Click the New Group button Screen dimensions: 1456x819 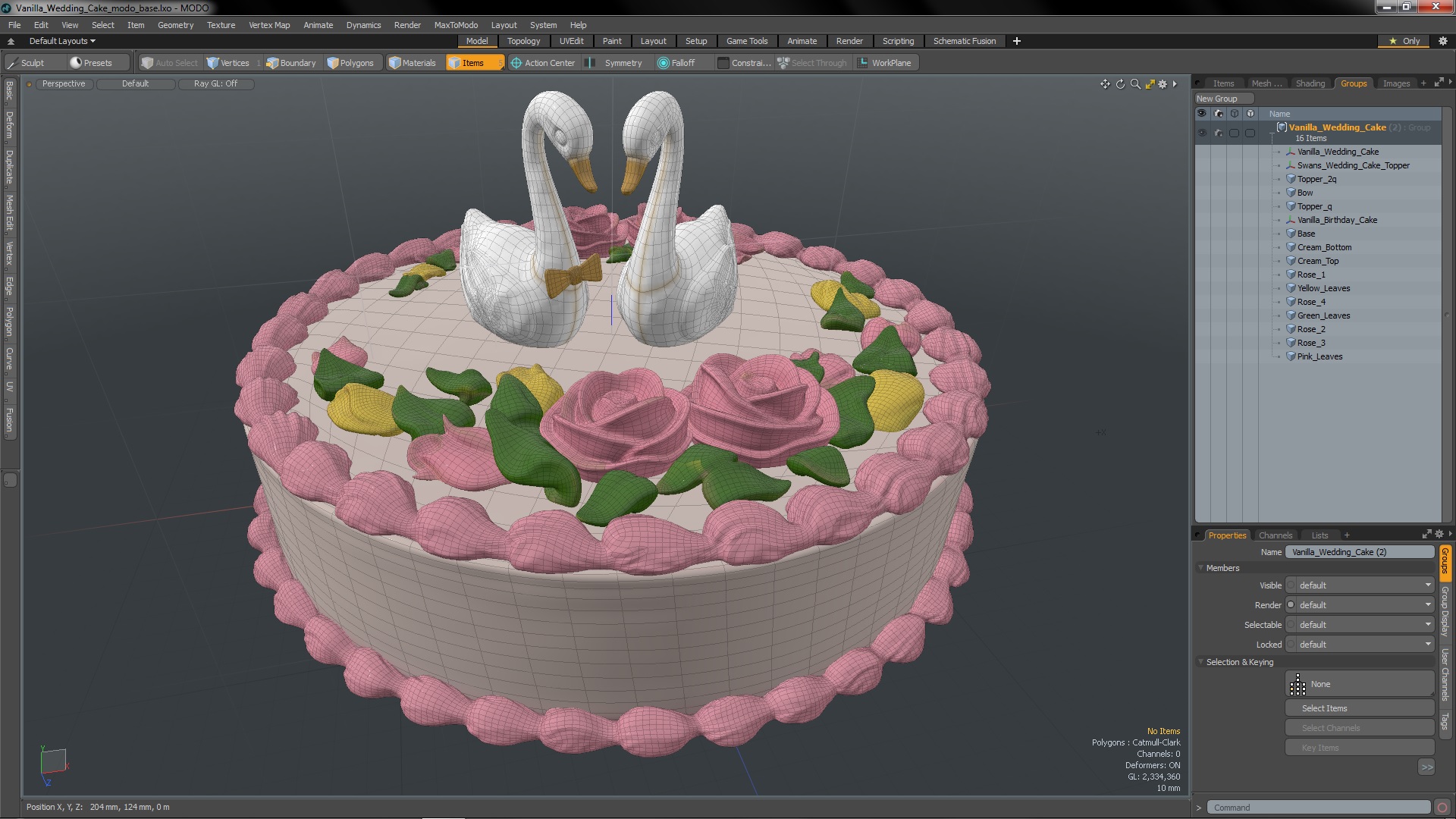[x=1217, y=99]
